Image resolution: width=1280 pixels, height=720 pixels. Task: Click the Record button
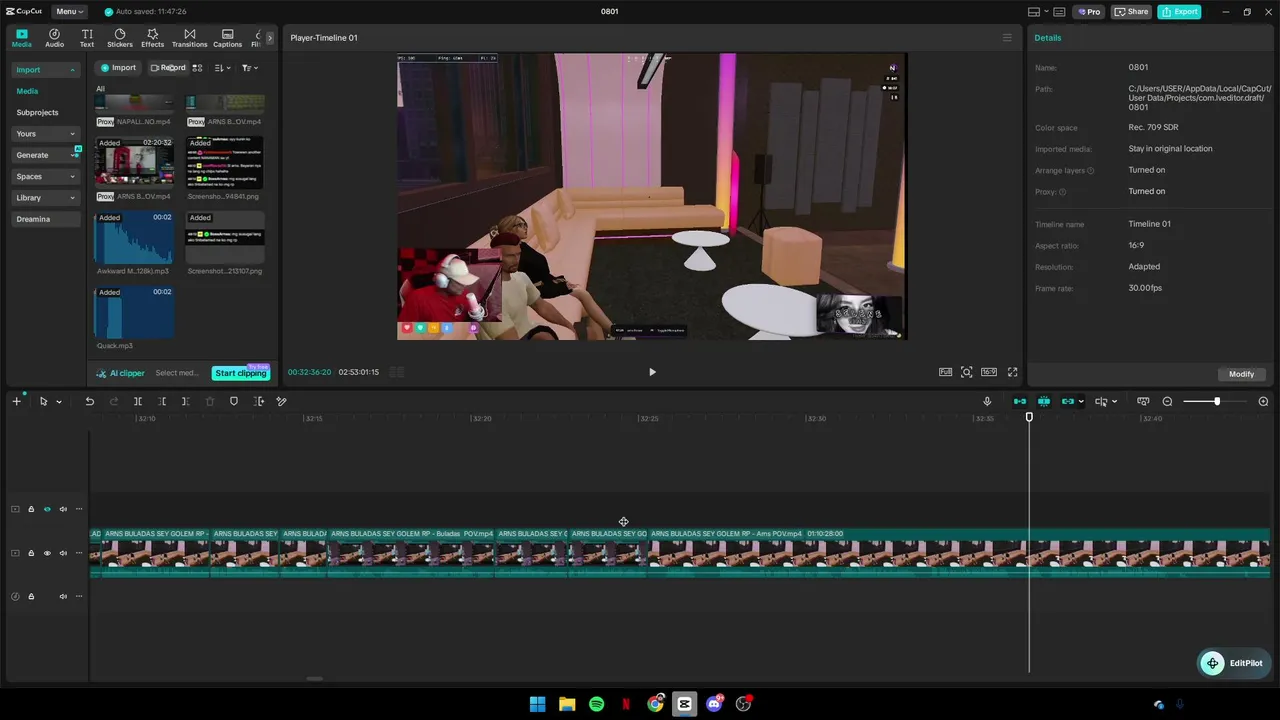pyautogui.click(x=168, y=68)
